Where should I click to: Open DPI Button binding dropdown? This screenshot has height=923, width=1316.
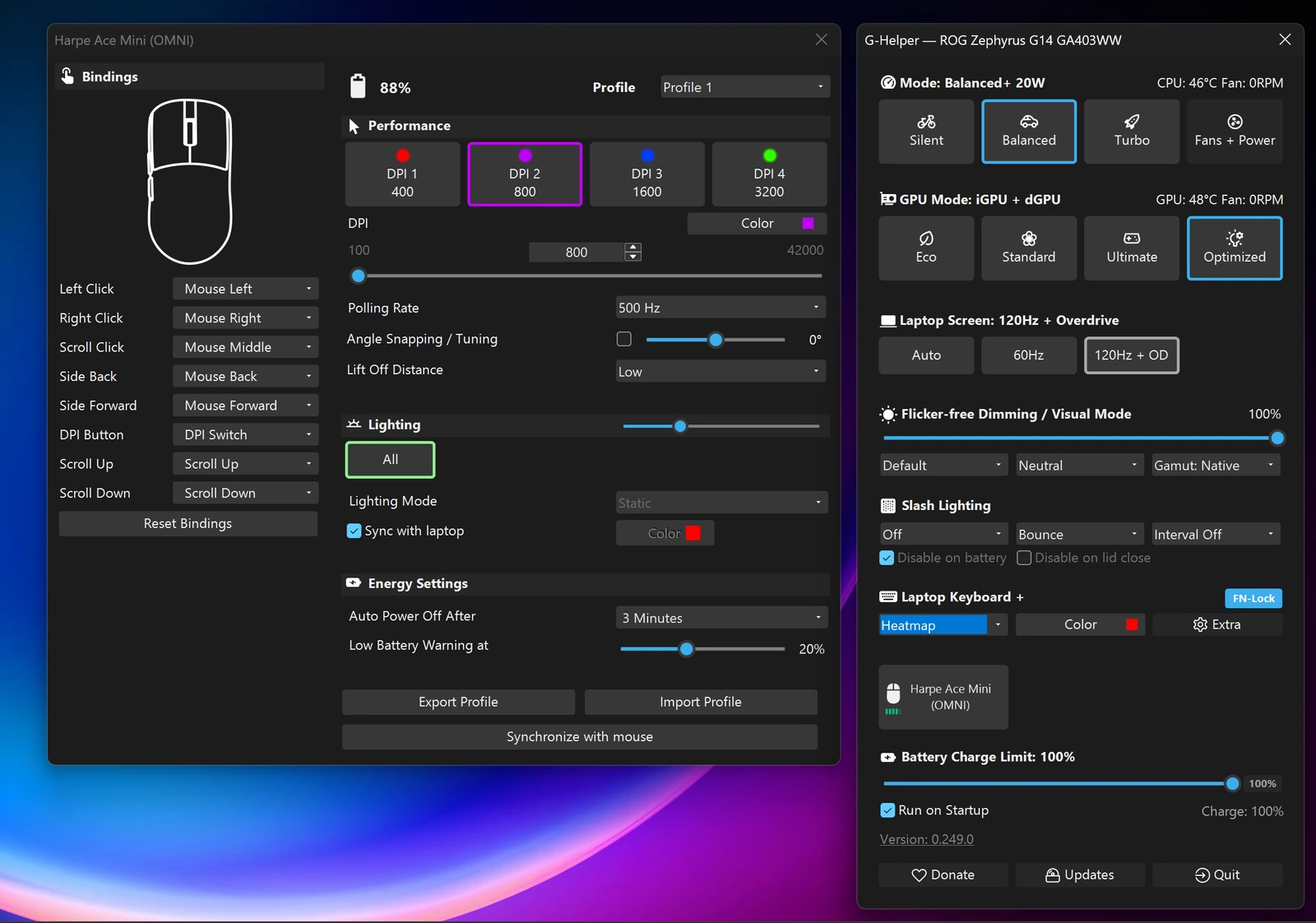tap(245, 434)
